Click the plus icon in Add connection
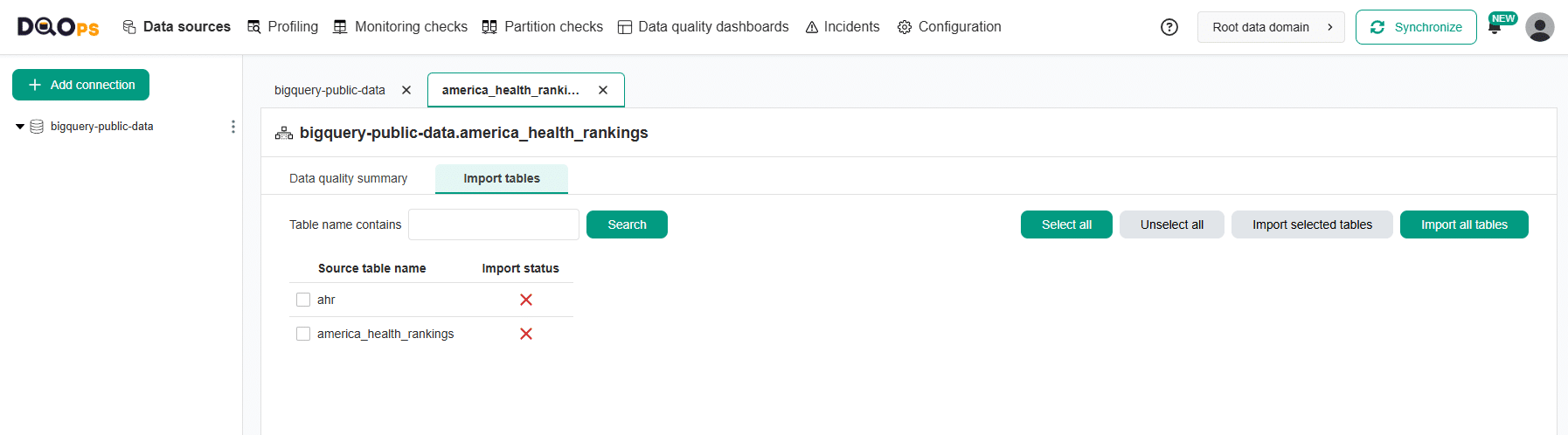This screenshot has height=435, width=1568. click(x=35, y=85)
